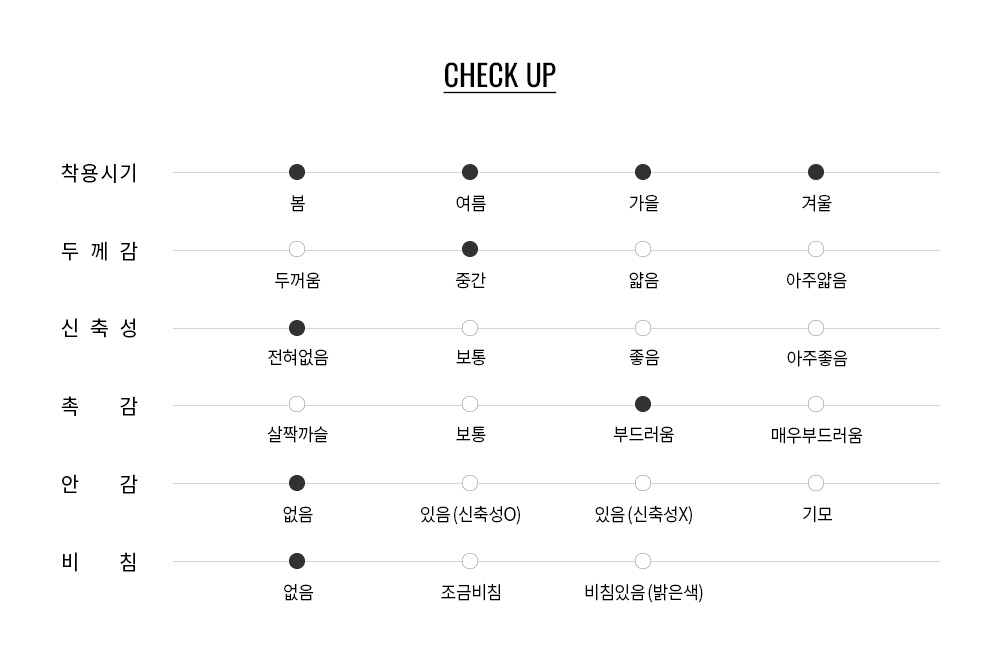Click the CHECK UP heading
1000x661 pixels.
tap(499, 76)
